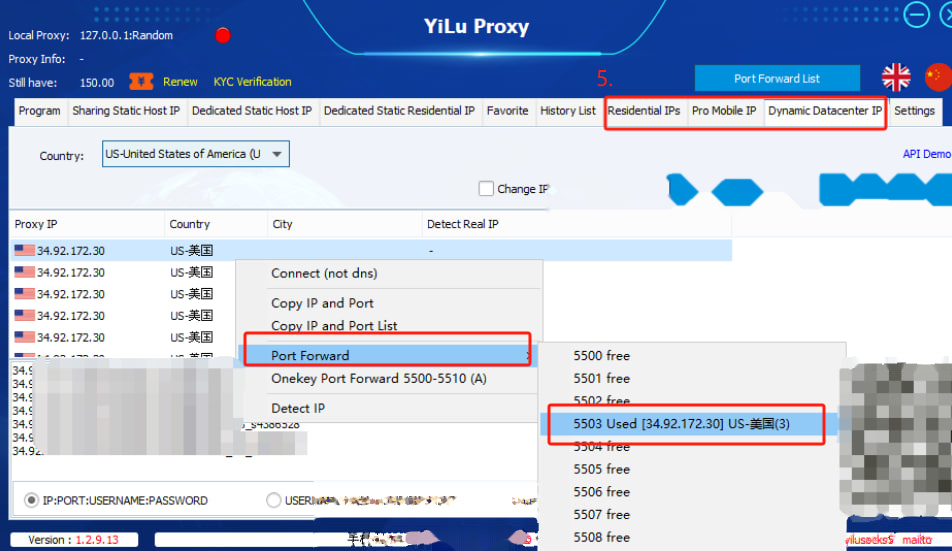Screen dimensions: 952x551
Task: Minimize the YiLu Proxy window
Action: (916, 15)
